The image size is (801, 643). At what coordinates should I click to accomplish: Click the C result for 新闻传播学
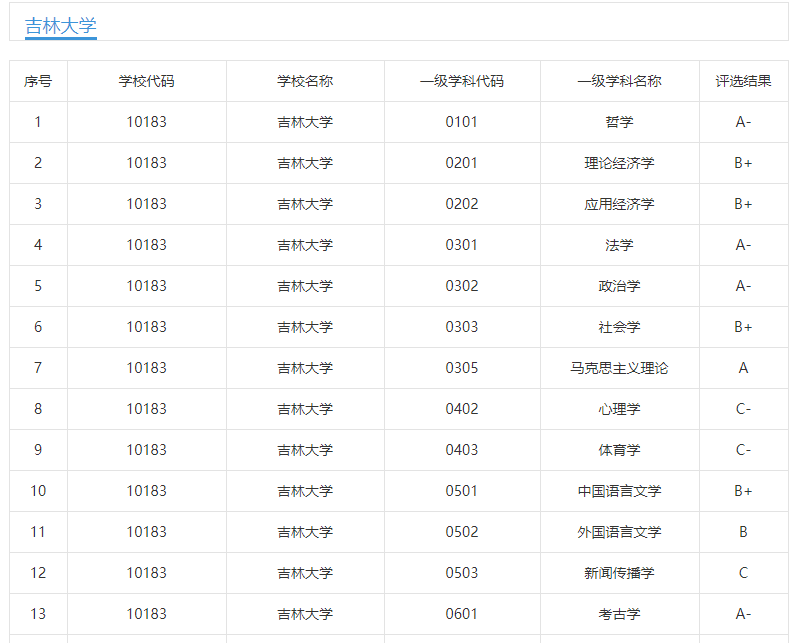743,573
